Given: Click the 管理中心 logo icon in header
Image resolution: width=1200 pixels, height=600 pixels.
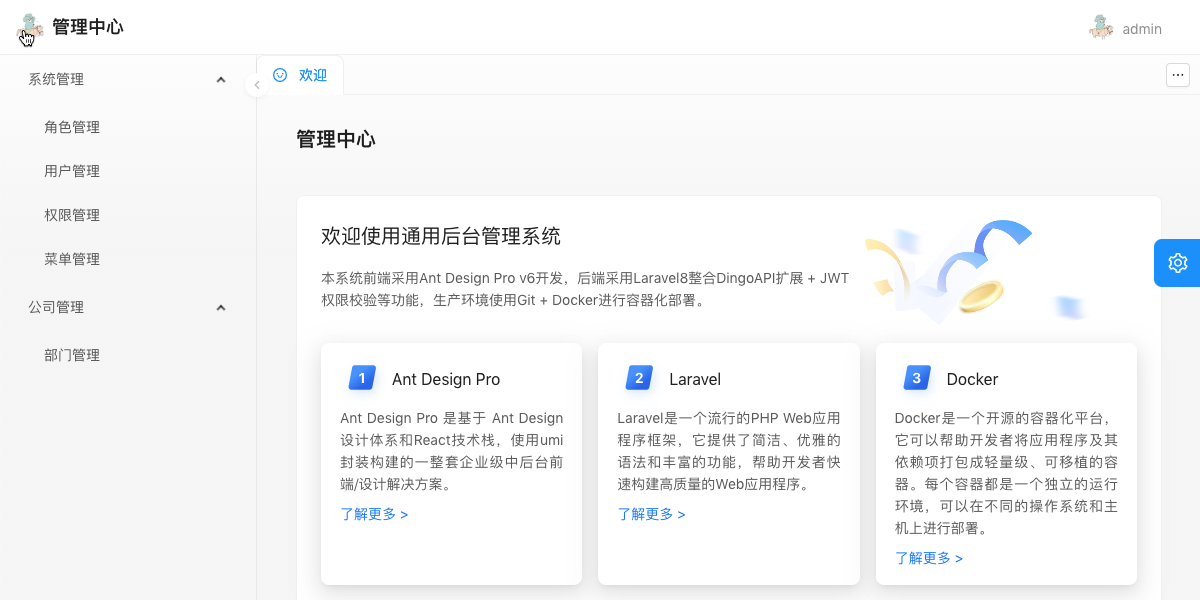Looking at the screenshot, I should point(30,28).
